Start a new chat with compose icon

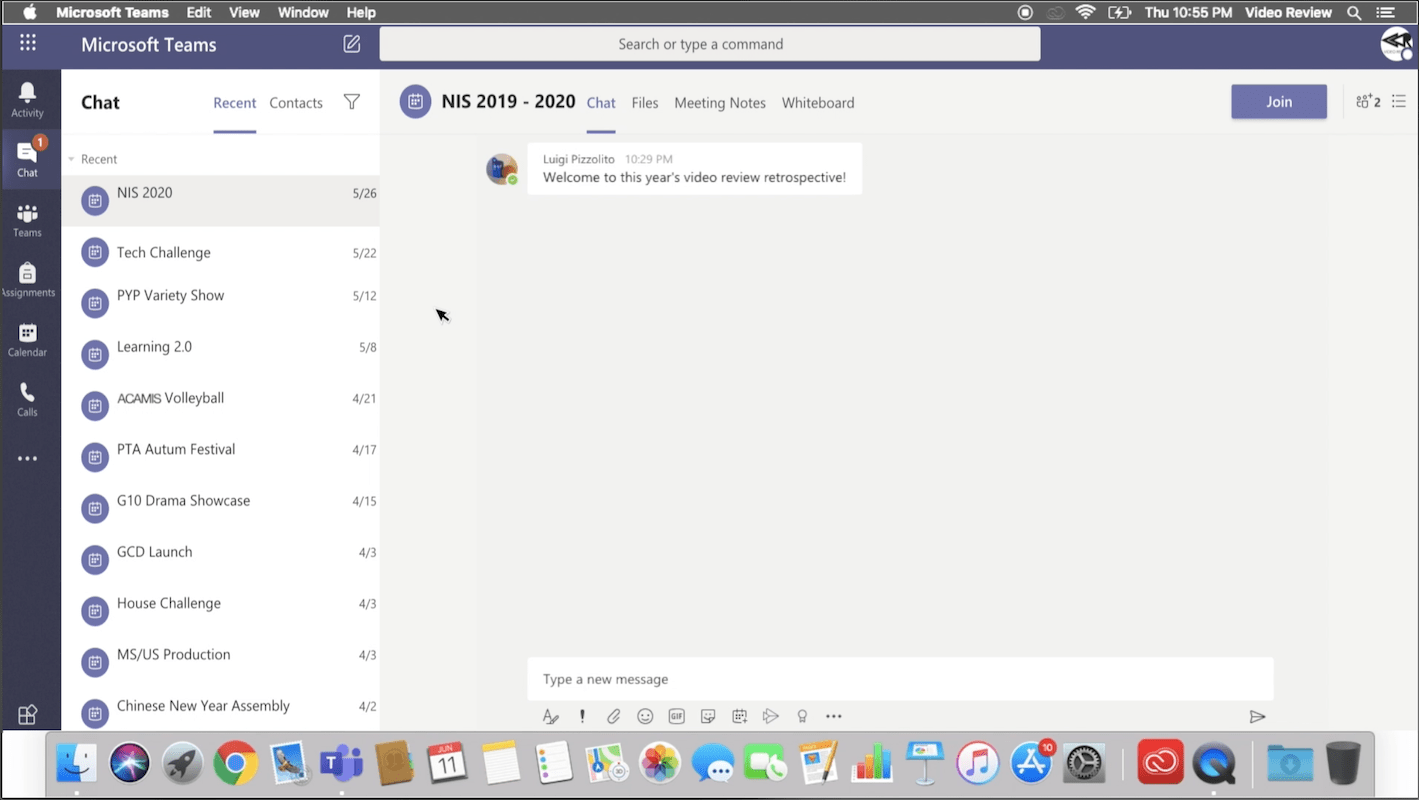coord(352,44)
